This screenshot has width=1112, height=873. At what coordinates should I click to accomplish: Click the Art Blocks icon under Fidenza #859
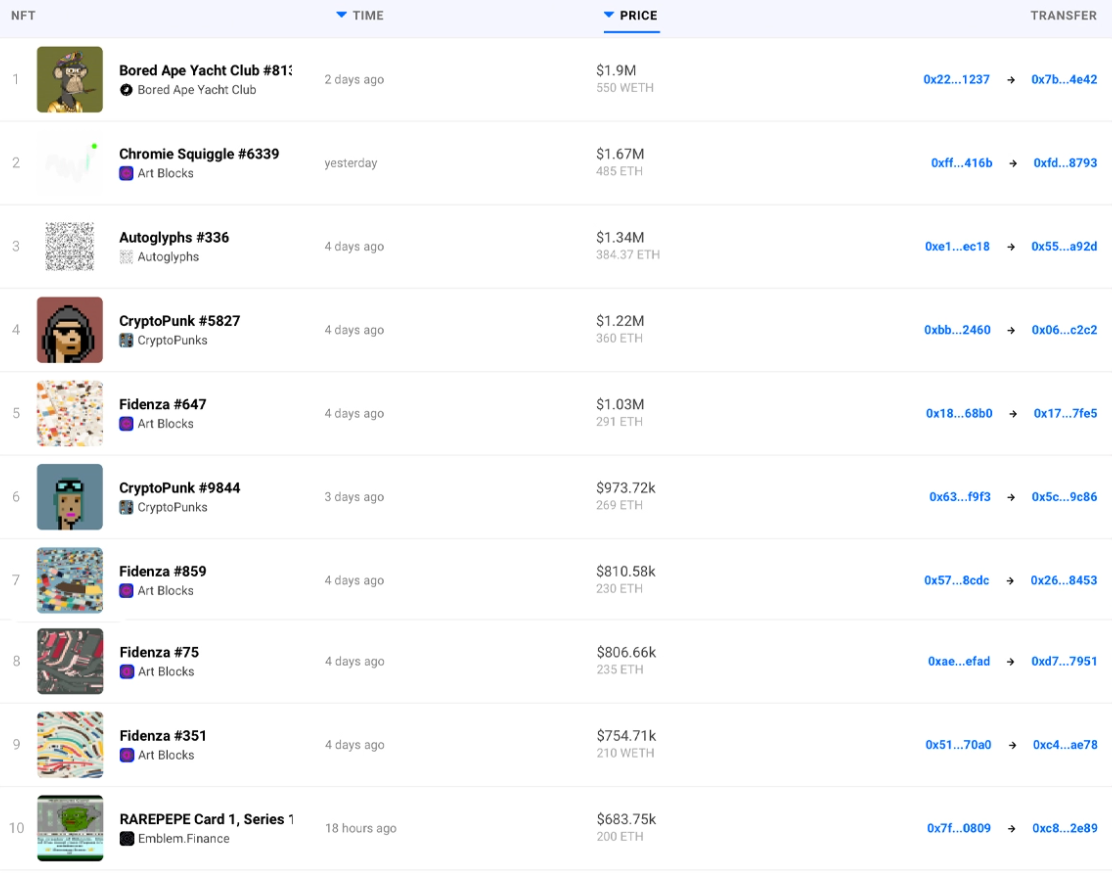tap(126, 591)
